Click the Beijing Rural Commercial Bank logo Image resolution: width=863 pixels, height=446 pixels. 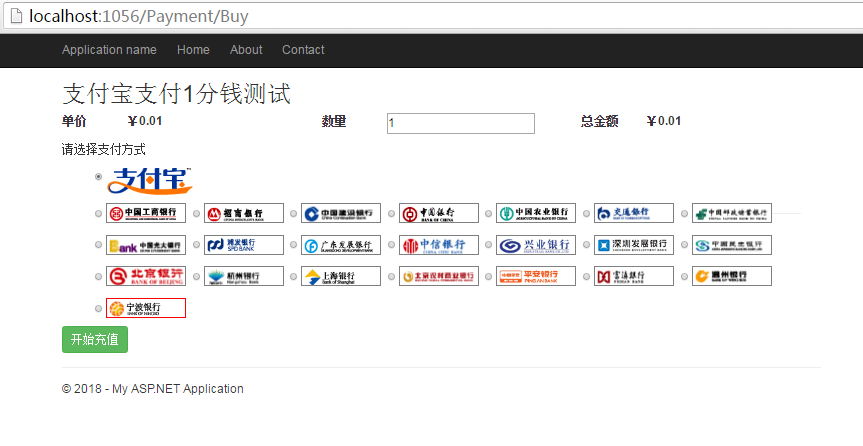pyautogui.click(x=439, y=276)
